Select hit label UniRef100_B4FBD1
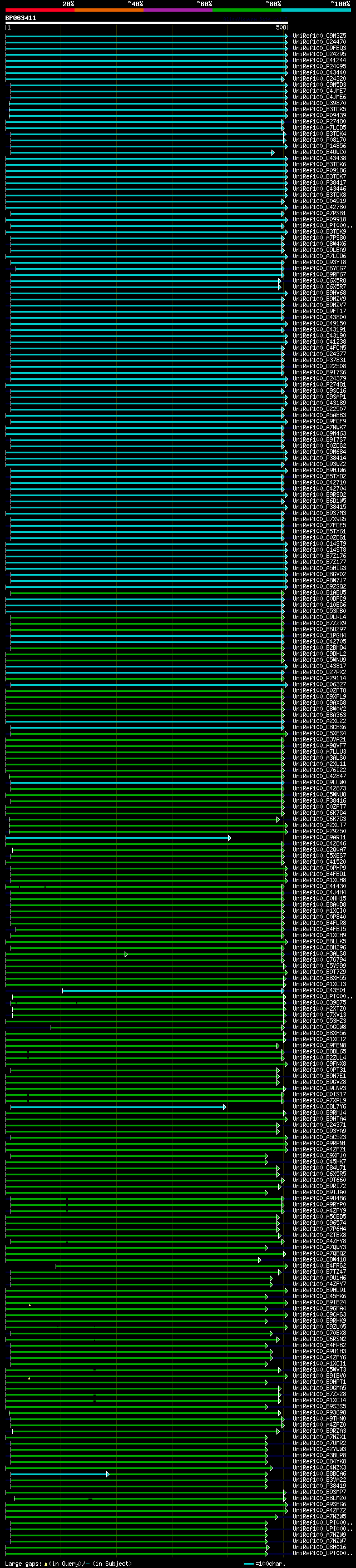 pyautogui.click(x=319, y=874)
